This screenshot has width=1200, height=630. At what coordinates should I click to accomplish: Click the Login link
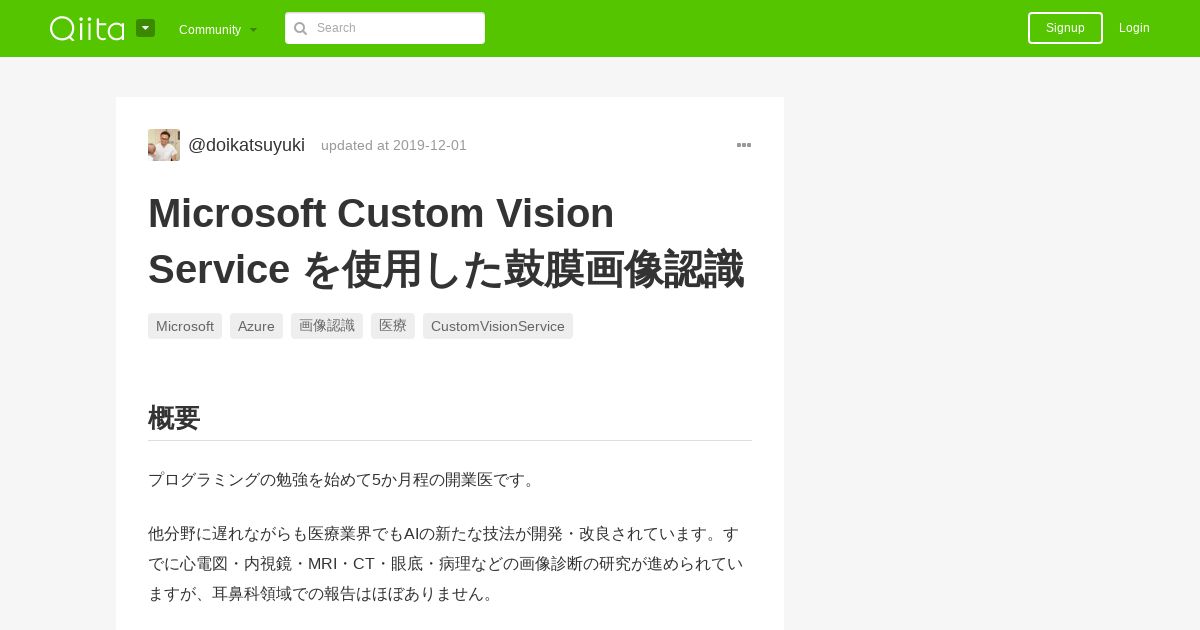[1134, 28]
